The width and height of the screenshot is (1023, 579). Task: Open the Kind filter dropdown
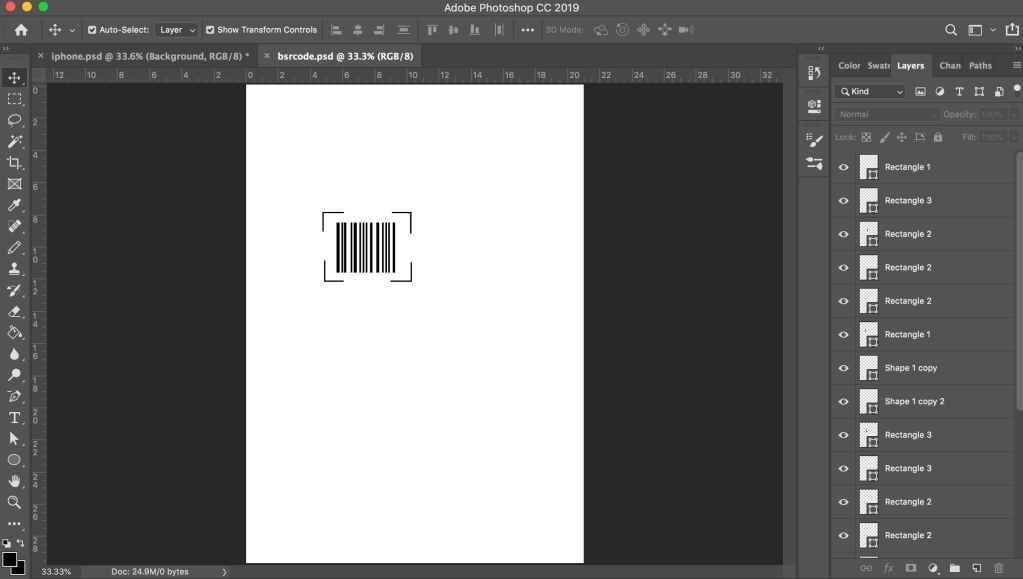[870, 92]
